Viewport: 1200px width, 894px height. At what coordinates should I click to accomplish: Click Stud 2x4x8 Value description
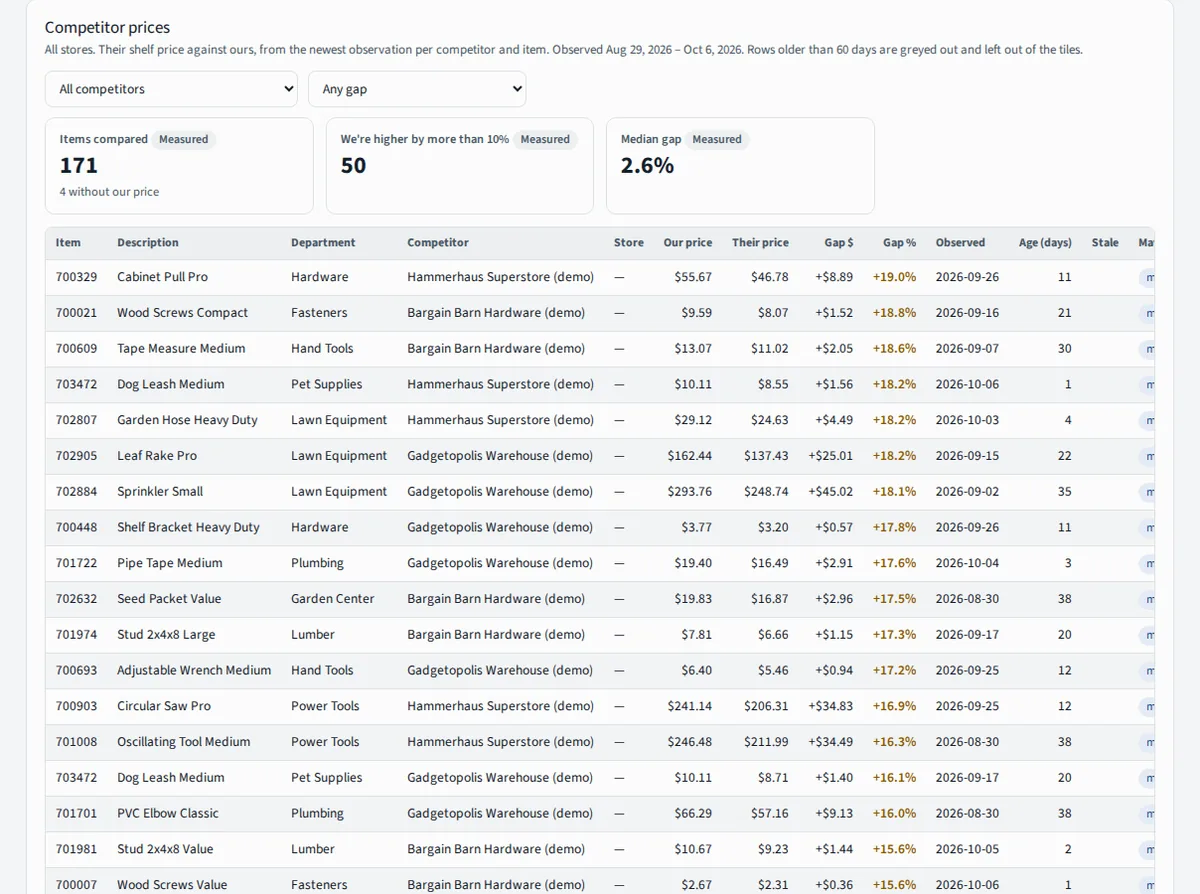[x=165, y=849]
